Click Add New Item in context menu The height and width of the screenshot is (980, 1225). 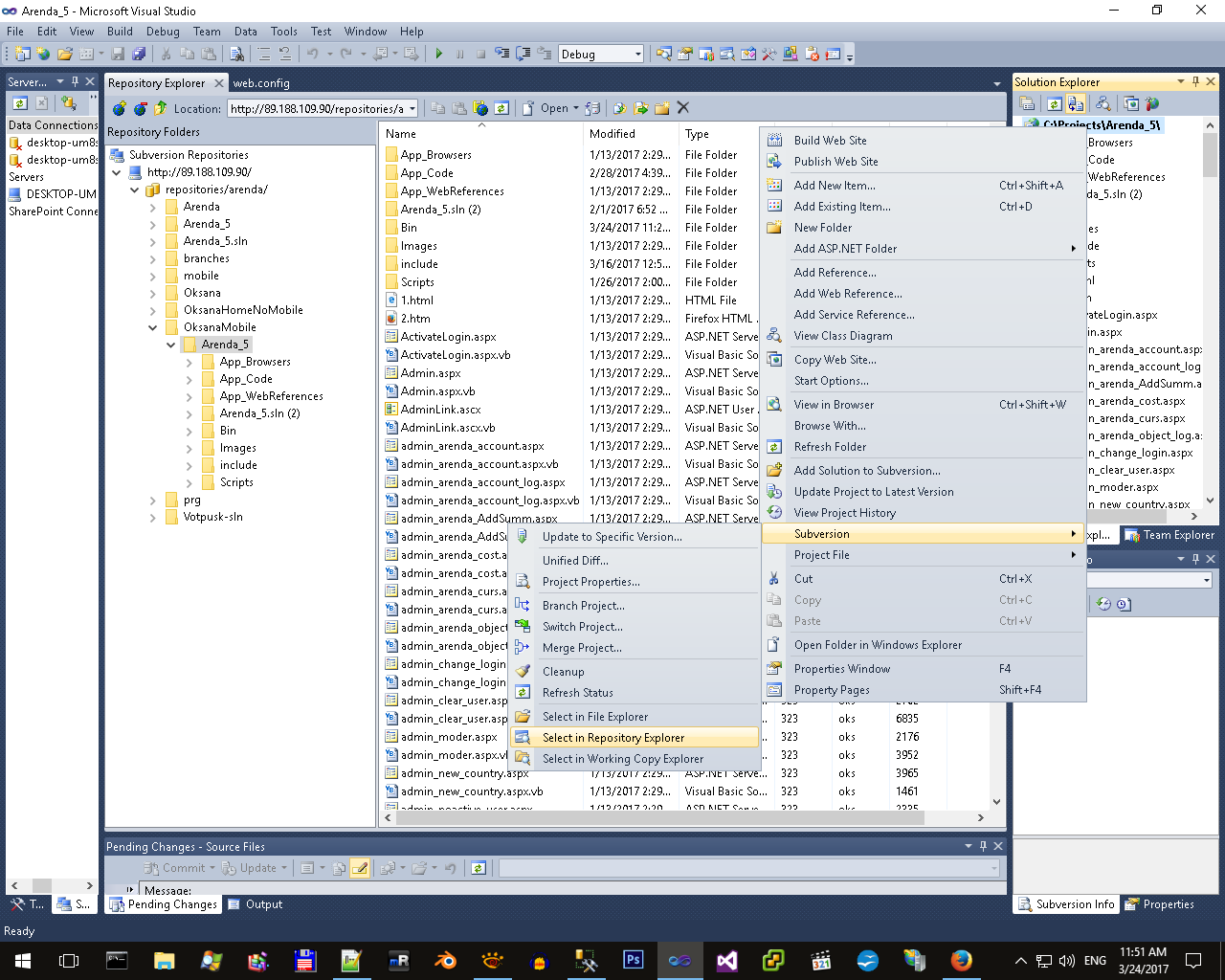click(x=924, y=186)
